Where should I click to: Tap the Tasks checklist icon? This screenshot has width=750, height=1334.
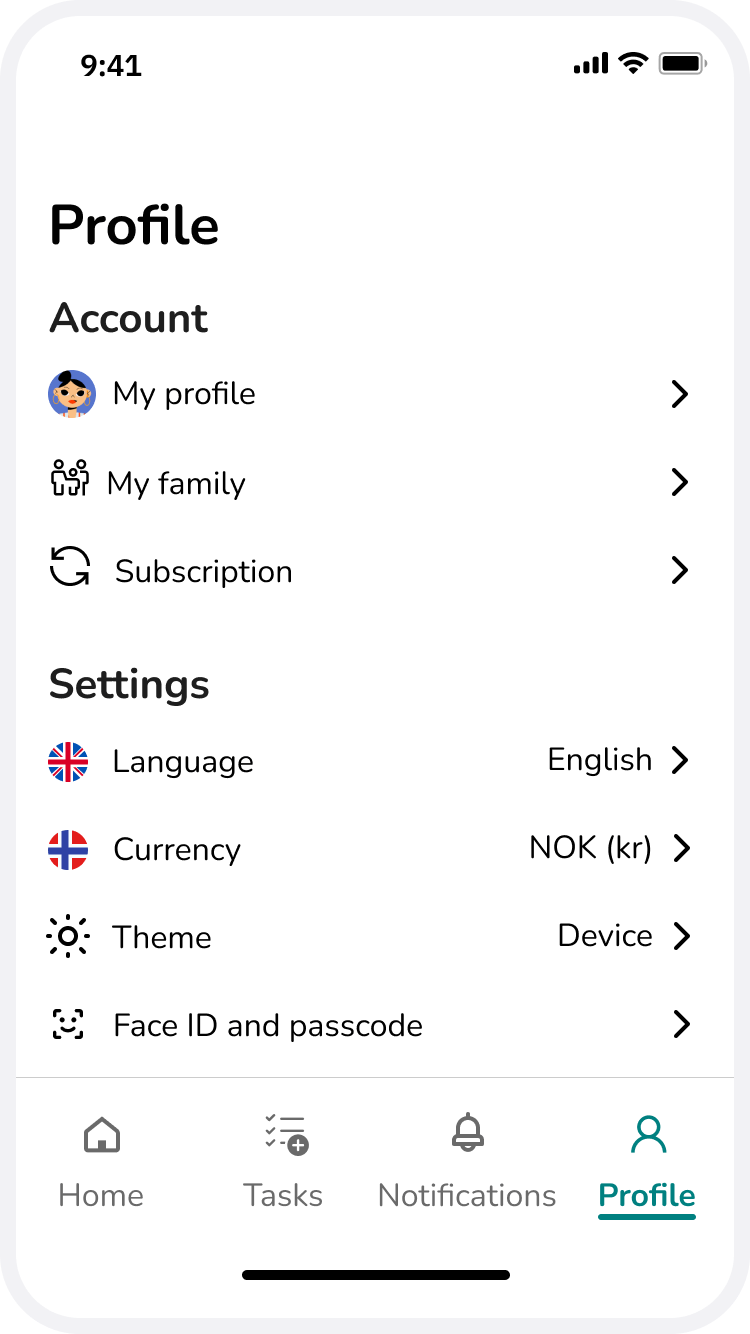[x=286, y=1135]
